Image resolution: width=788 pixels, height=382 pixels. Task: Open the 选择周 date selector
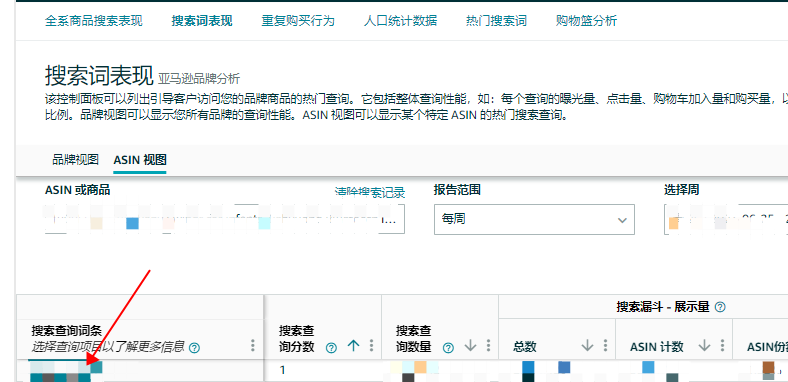(726, 219)
